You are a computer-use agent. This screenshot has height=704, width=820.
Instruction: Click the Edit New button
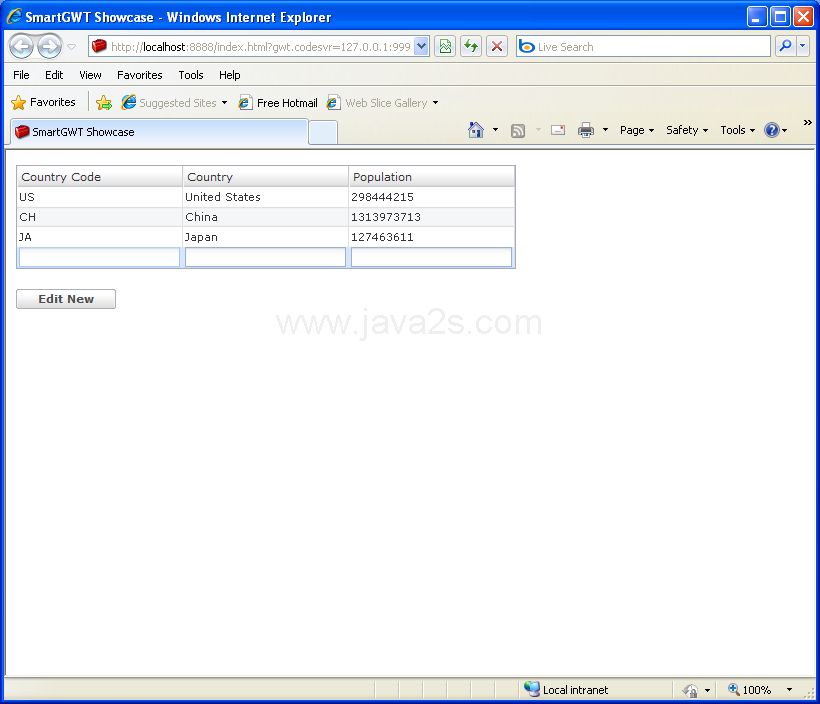tap(66, 299)
